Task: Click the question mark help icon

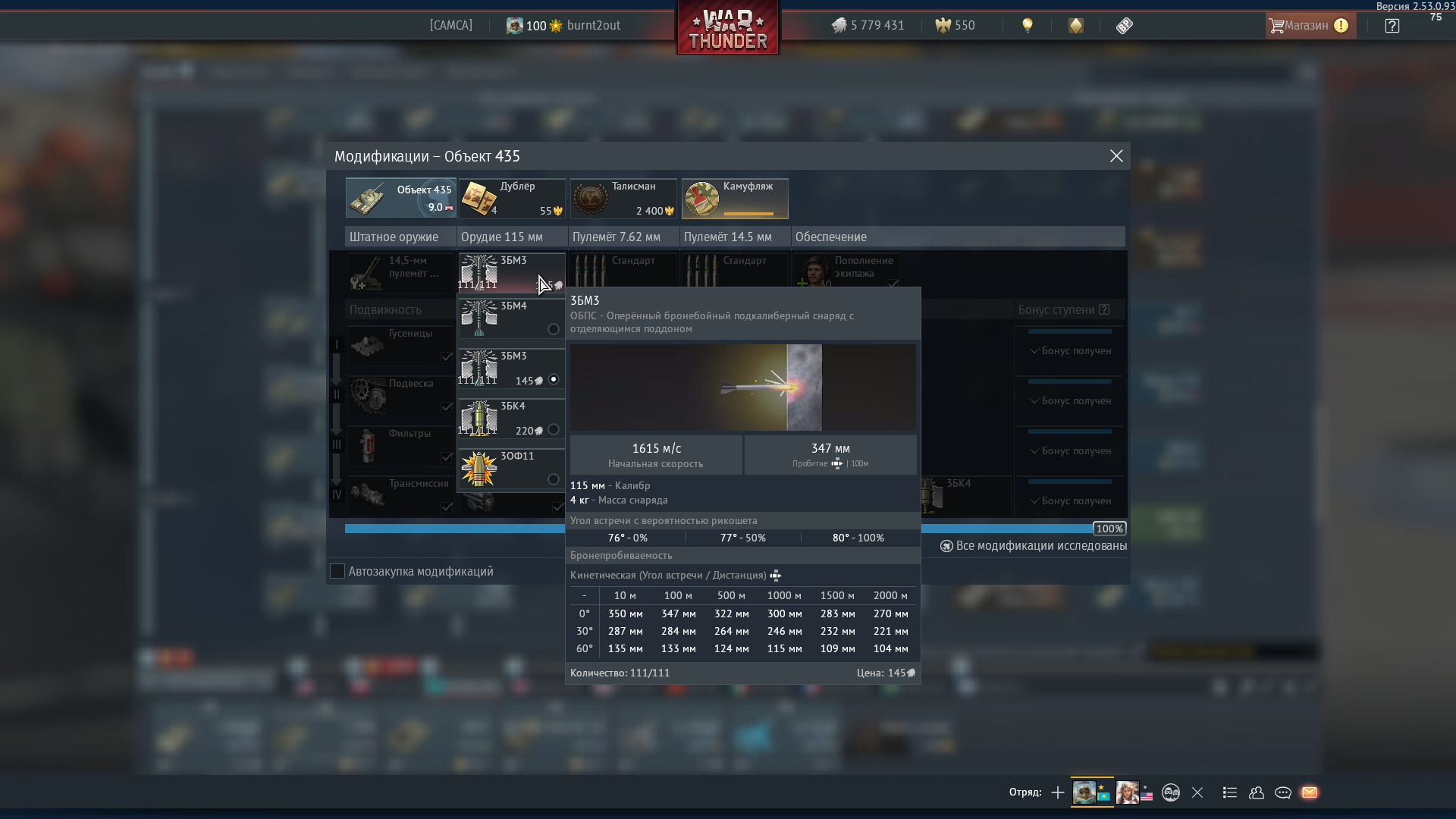Action: [x=1392, y=26]
